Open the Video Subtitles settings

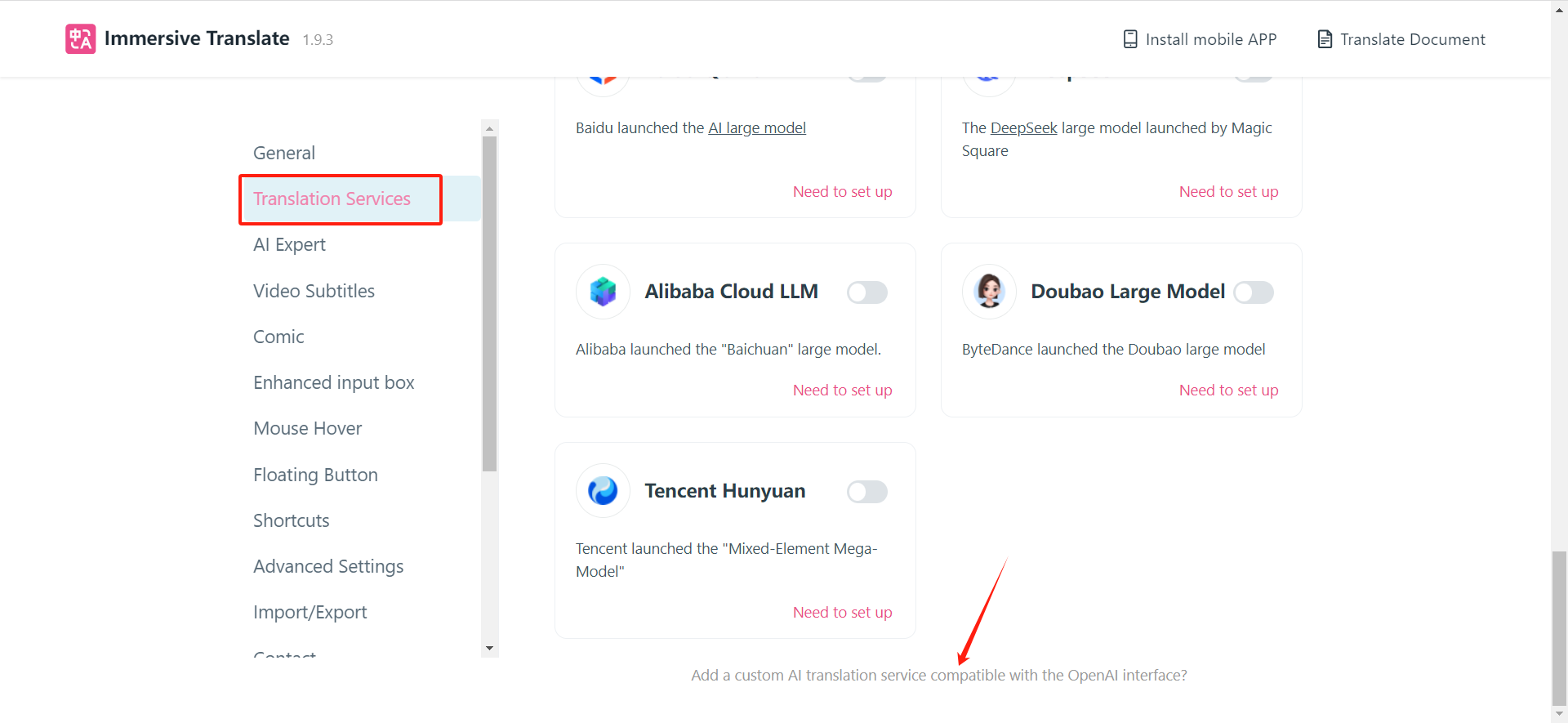314,290
